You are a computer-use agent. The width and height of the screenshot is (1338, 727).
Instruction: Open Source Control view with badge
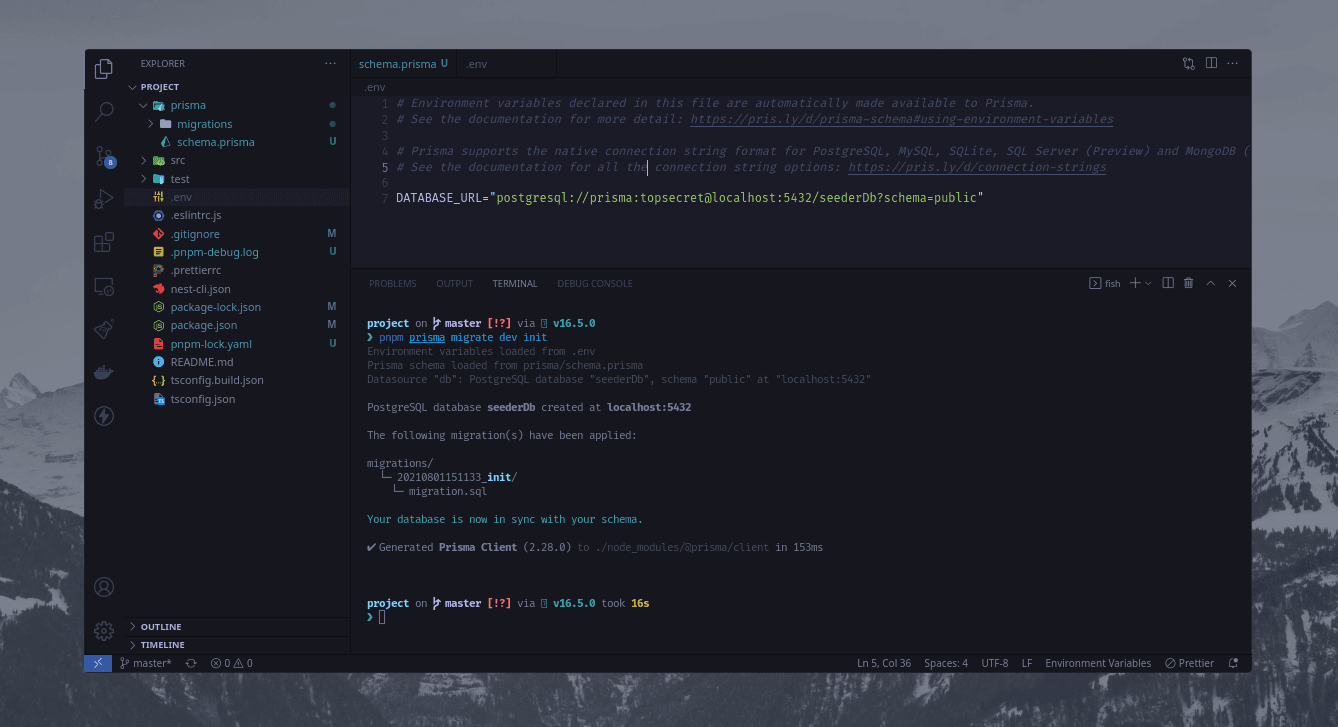(104, 156)
